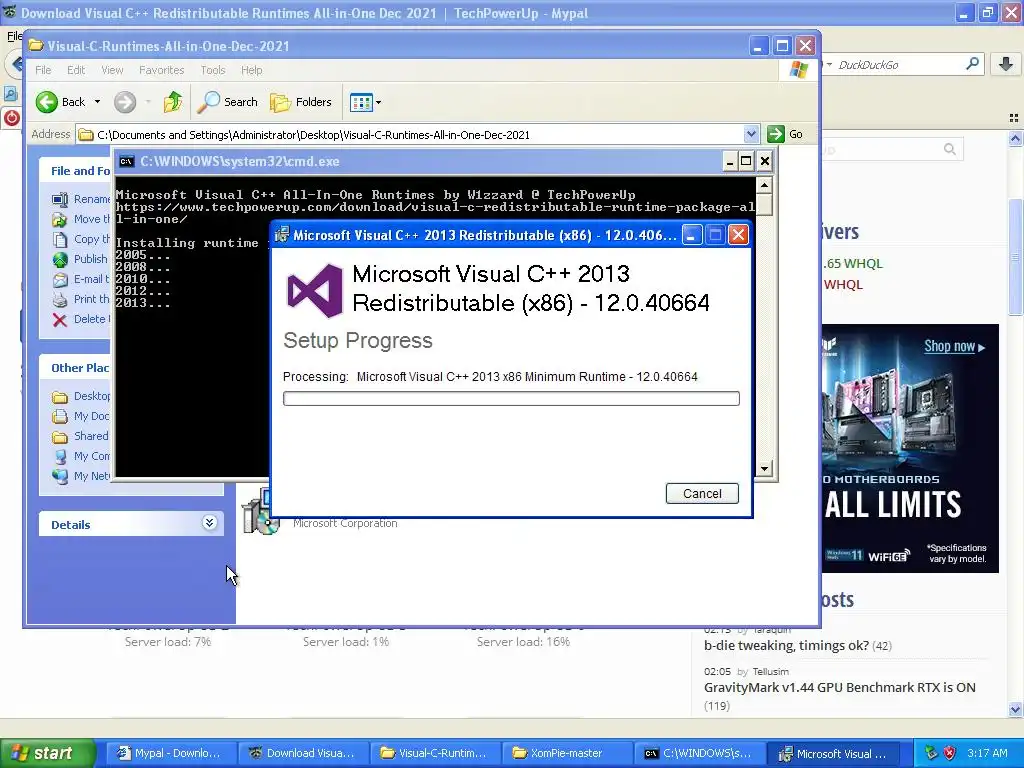The height and width of the screenshot is (768, 1024).
Task: Click the Print this file icon
Action: (x=60, y=300)
